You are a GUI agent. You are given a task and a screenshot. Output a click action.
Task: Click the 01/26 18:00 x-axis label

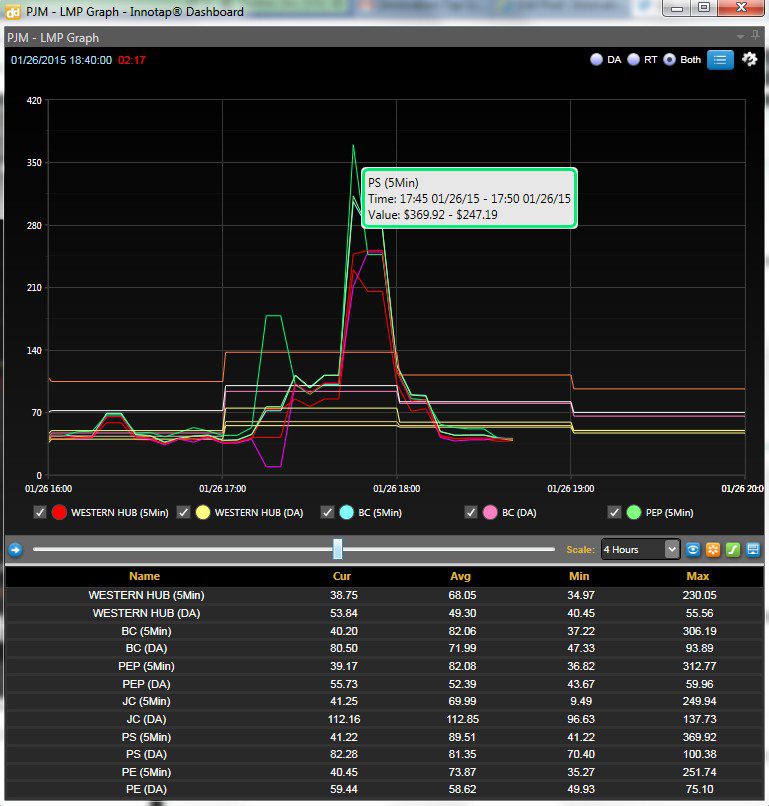pyautogui.click(x=396, y=489)
